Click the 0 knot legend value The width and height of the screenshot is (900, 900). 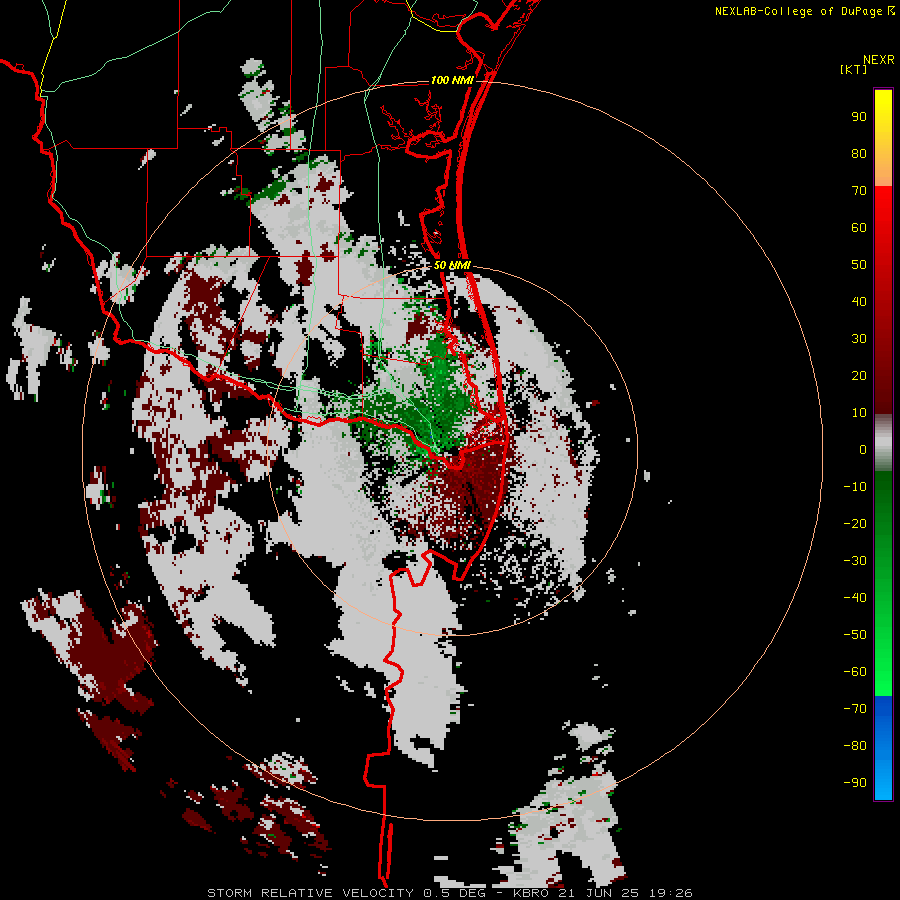(x=863, y=450)
